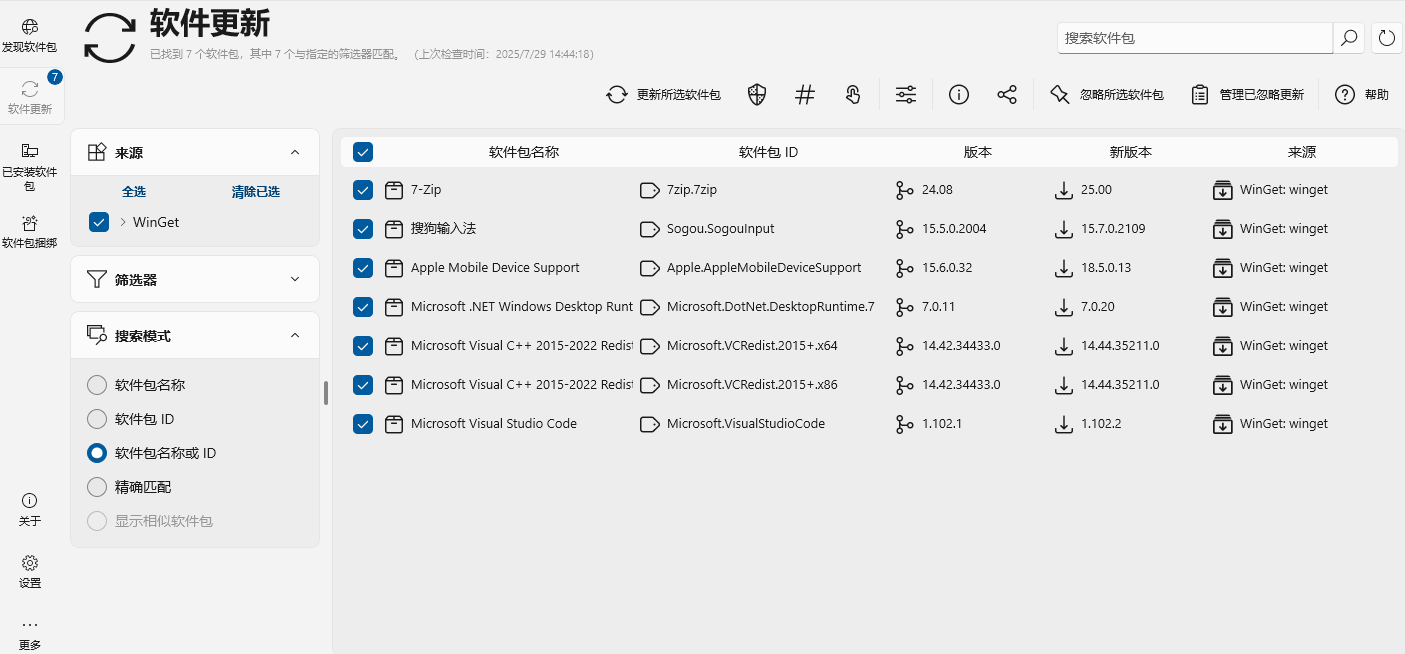This screenshot has height=654, width=1405.
Task: Open the 关于 page
Action: [x=30, y=509]
